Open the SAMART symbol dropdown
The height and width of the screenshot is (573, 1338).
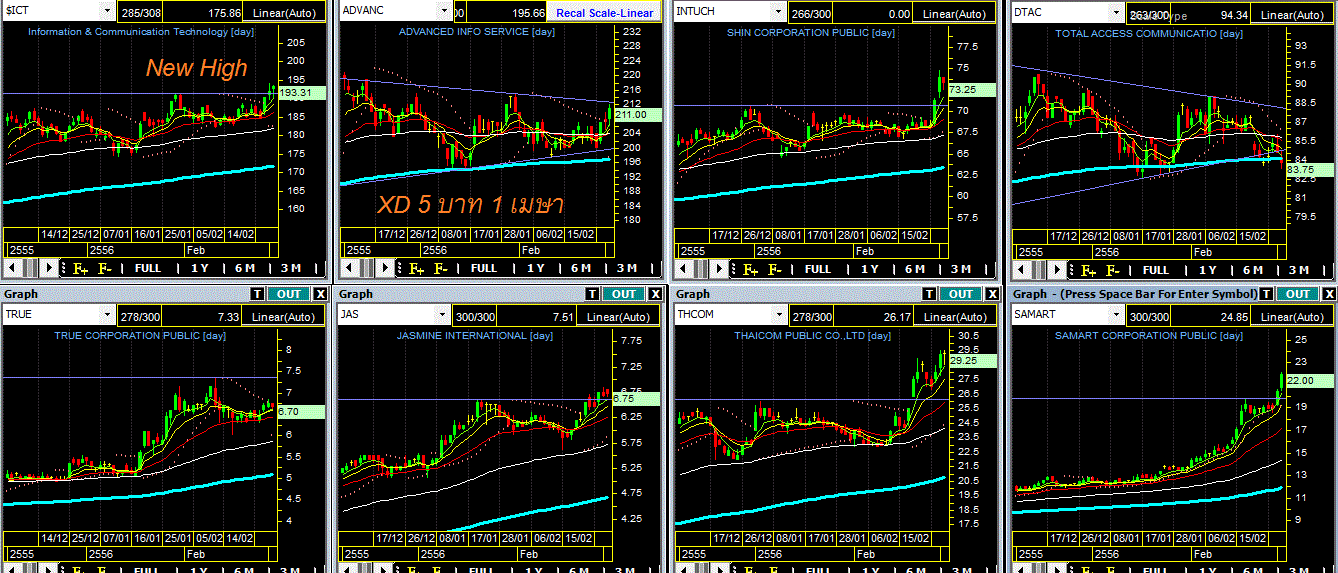pyautogui.click(x=1115, y=314)
